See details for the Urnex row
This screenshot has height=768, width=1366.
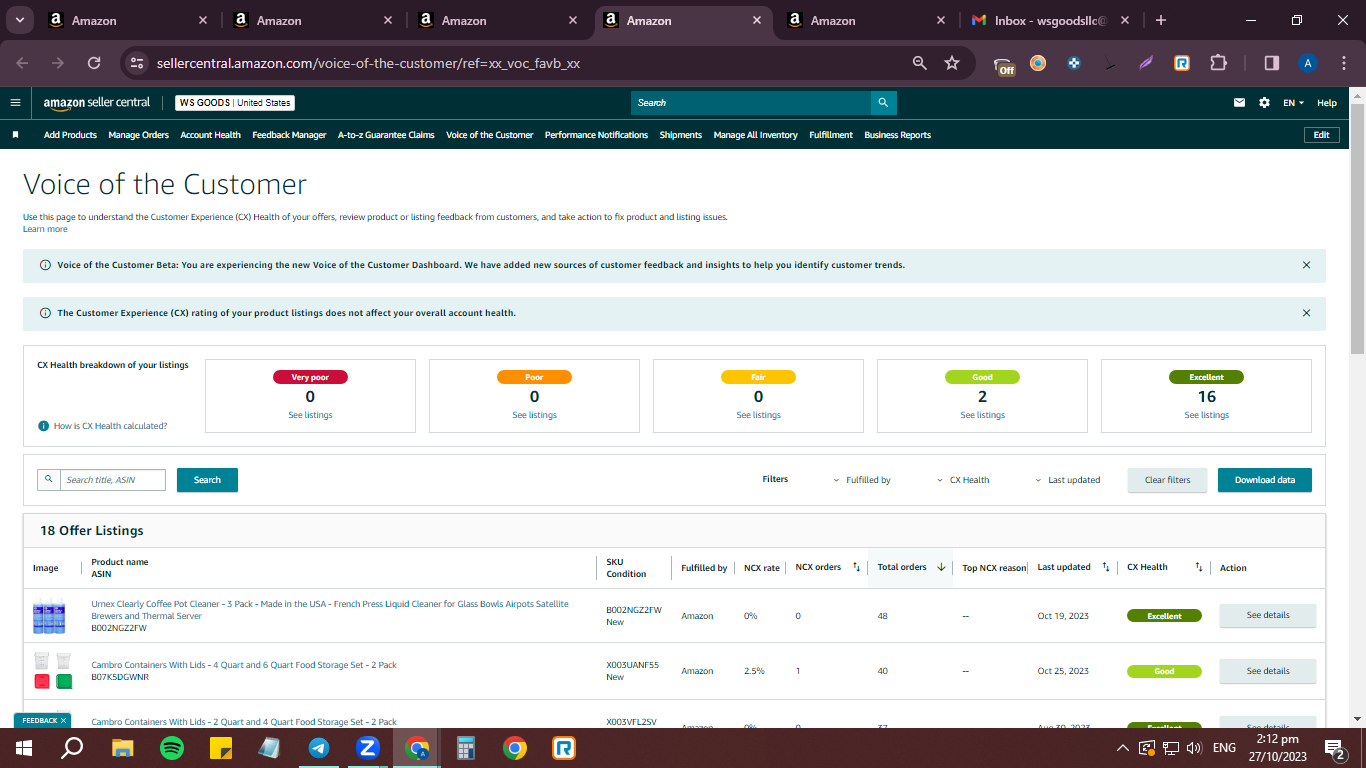click(1268, 615)
